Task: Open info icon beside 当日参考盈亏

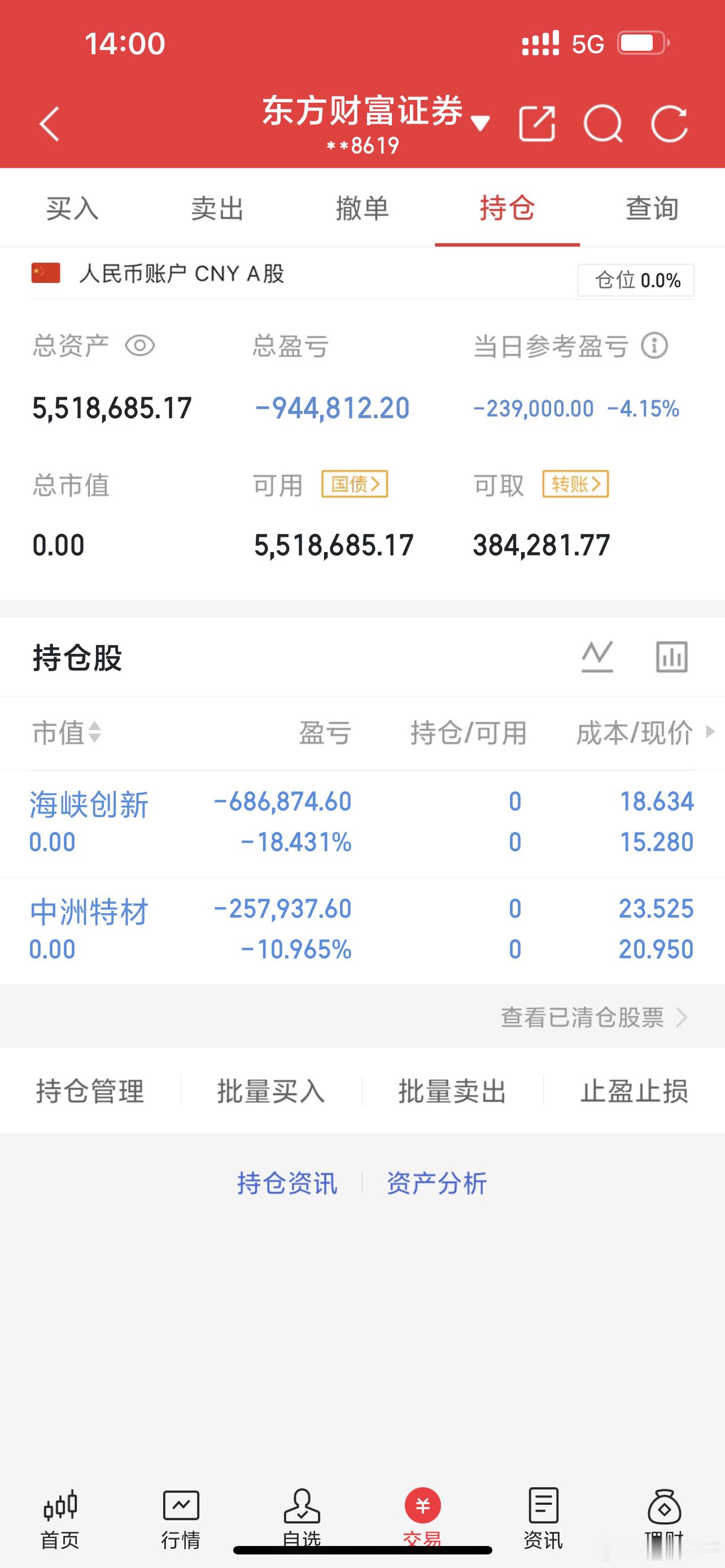Action: click(654, 346)
